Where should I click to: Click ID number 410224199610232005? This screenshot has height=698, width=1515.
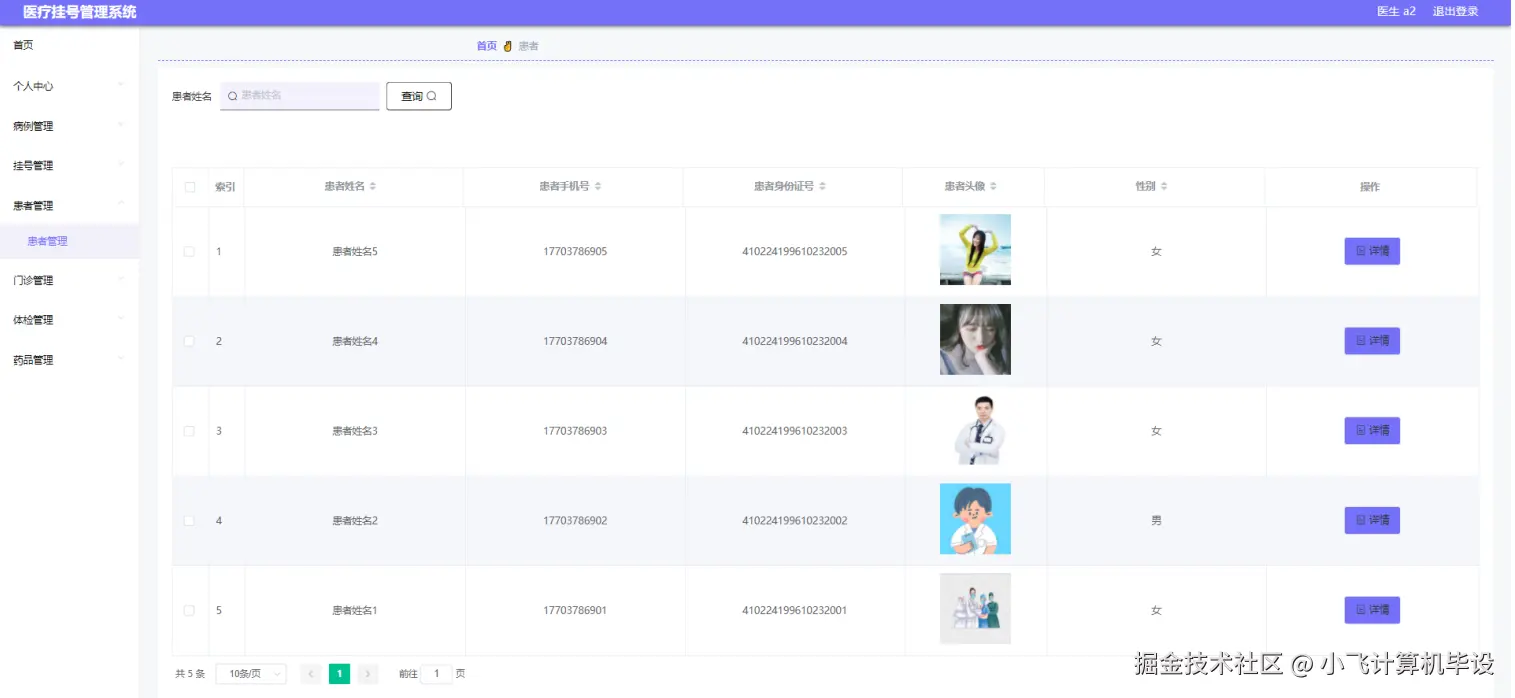coord(795,252)
